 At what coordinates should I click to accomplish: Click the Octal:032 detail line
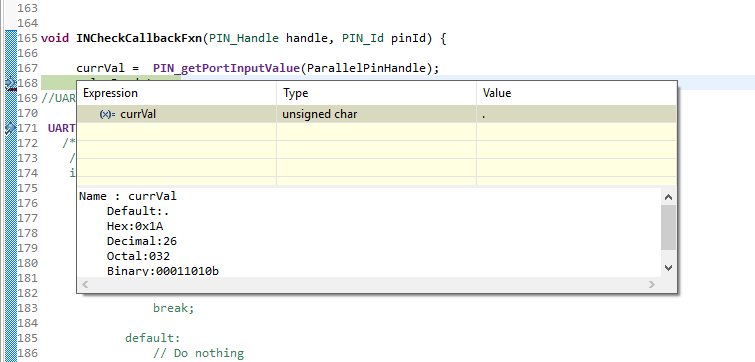coord(138,256)
